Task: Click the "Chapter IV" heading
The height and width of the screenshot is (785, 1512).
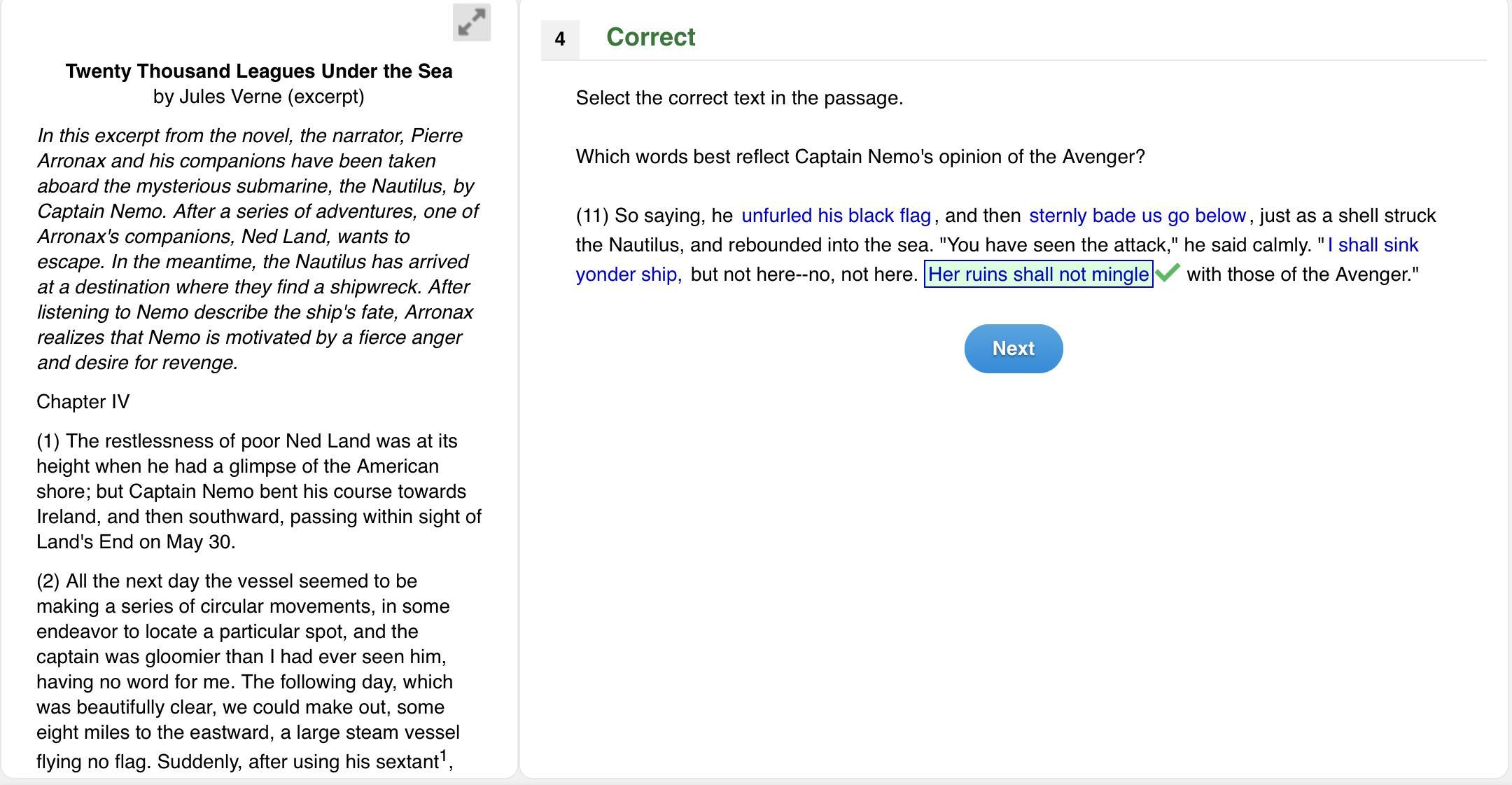Action: [83, 402]
